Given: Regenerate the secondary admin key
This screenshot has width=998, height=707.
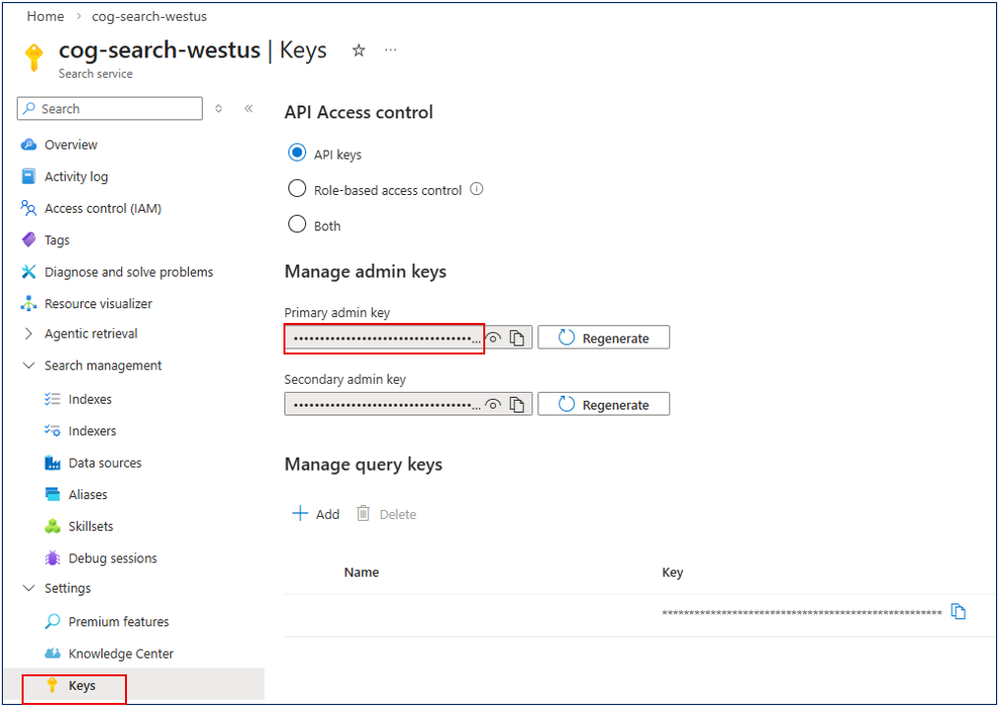Looking at the screenshot, I should coord(603,404).
